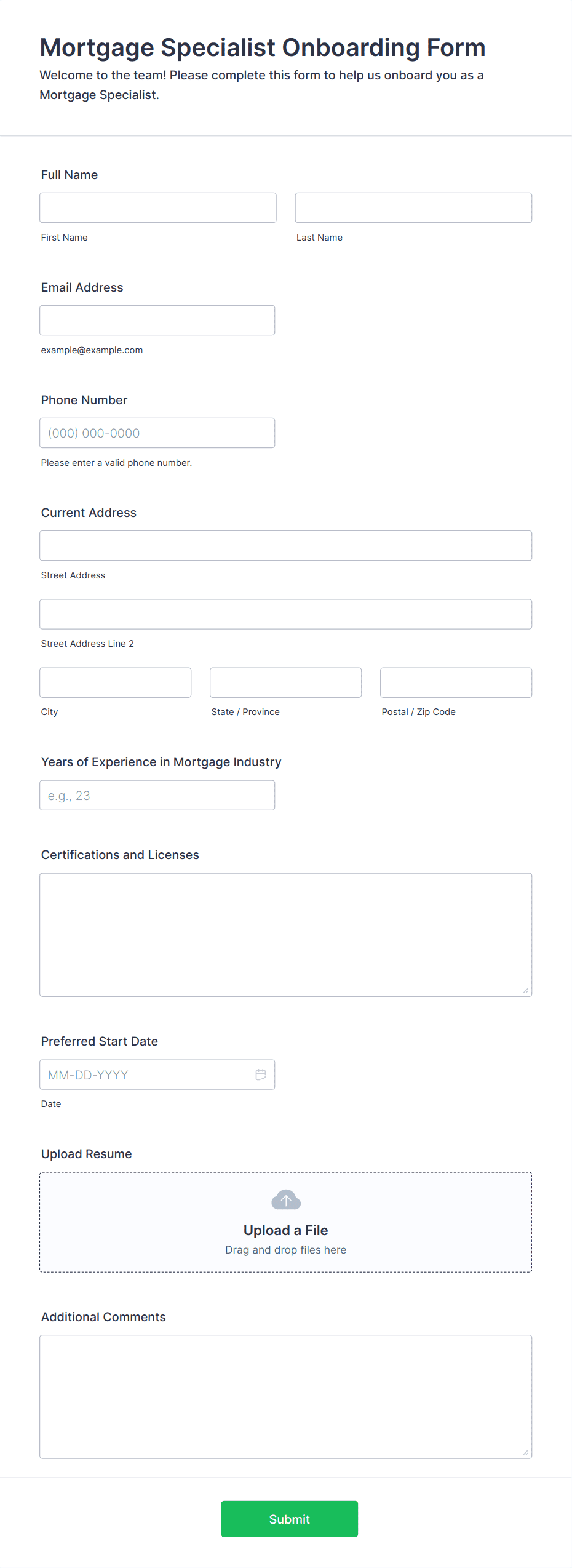Focus the Street Address Line 2 field
The width and height of the screenshot is (572, 1568).
coord(286,614)
